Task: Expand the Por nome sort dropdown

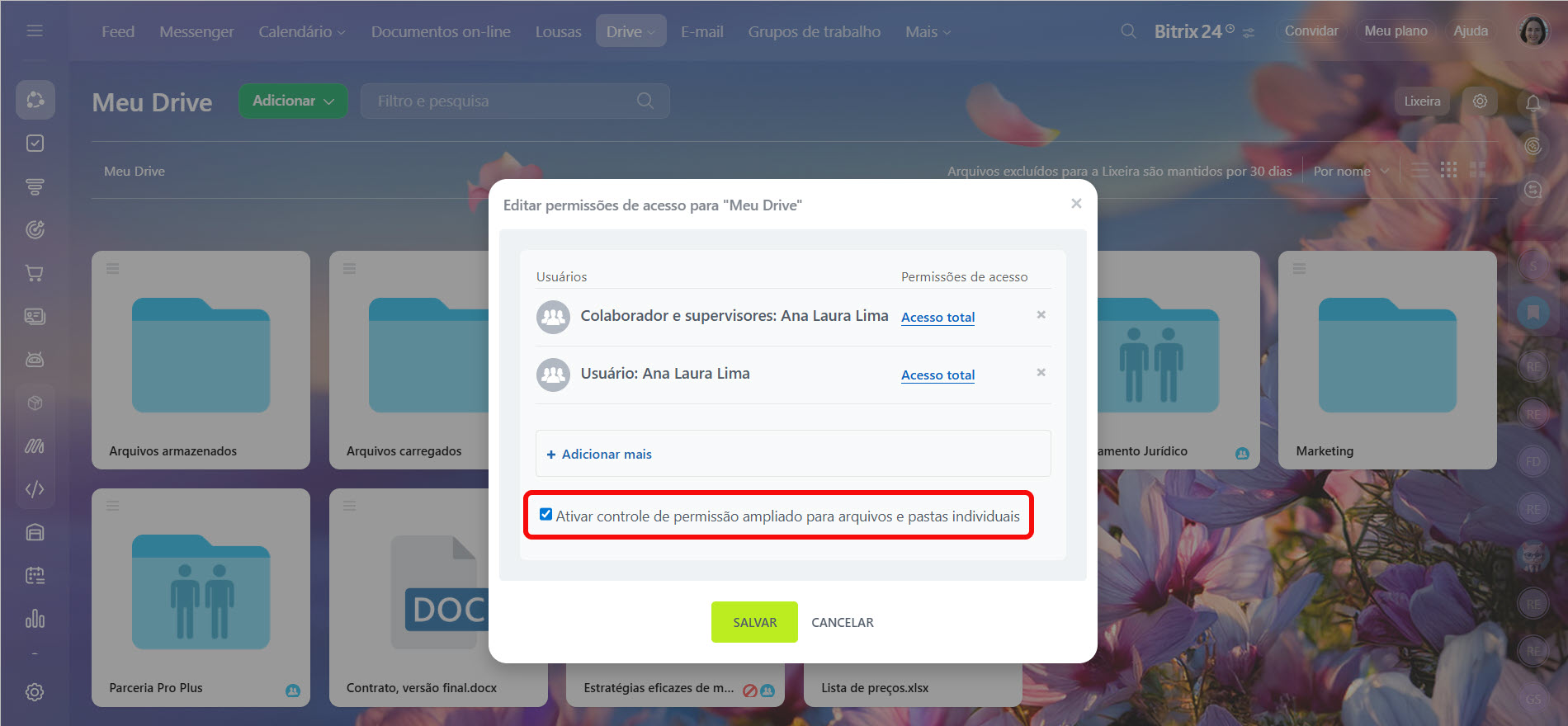Action: point(1351,171)
